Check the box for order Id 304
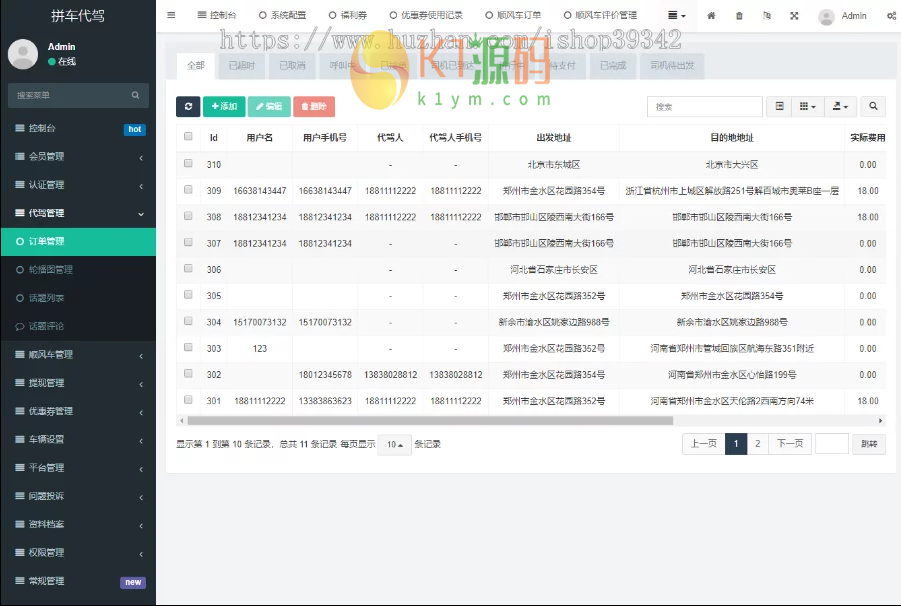Viewport: 901px width, 606px height. [x=188, y=321]
